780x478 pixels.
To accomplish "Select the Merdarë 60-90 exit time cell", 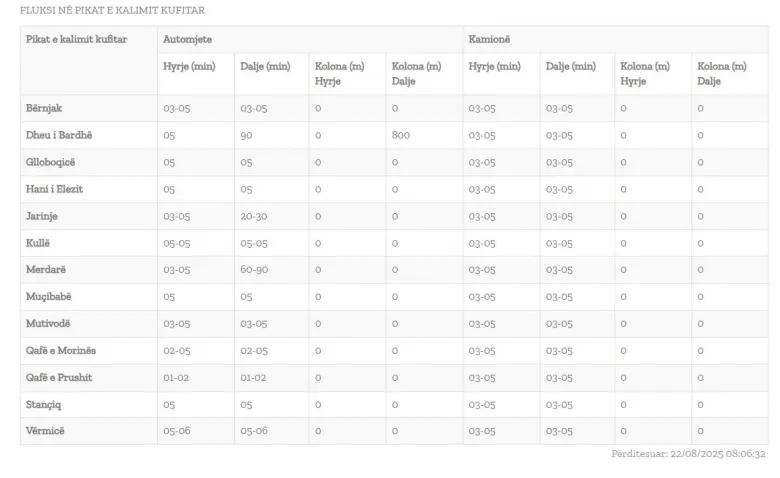I will (254, 270).
